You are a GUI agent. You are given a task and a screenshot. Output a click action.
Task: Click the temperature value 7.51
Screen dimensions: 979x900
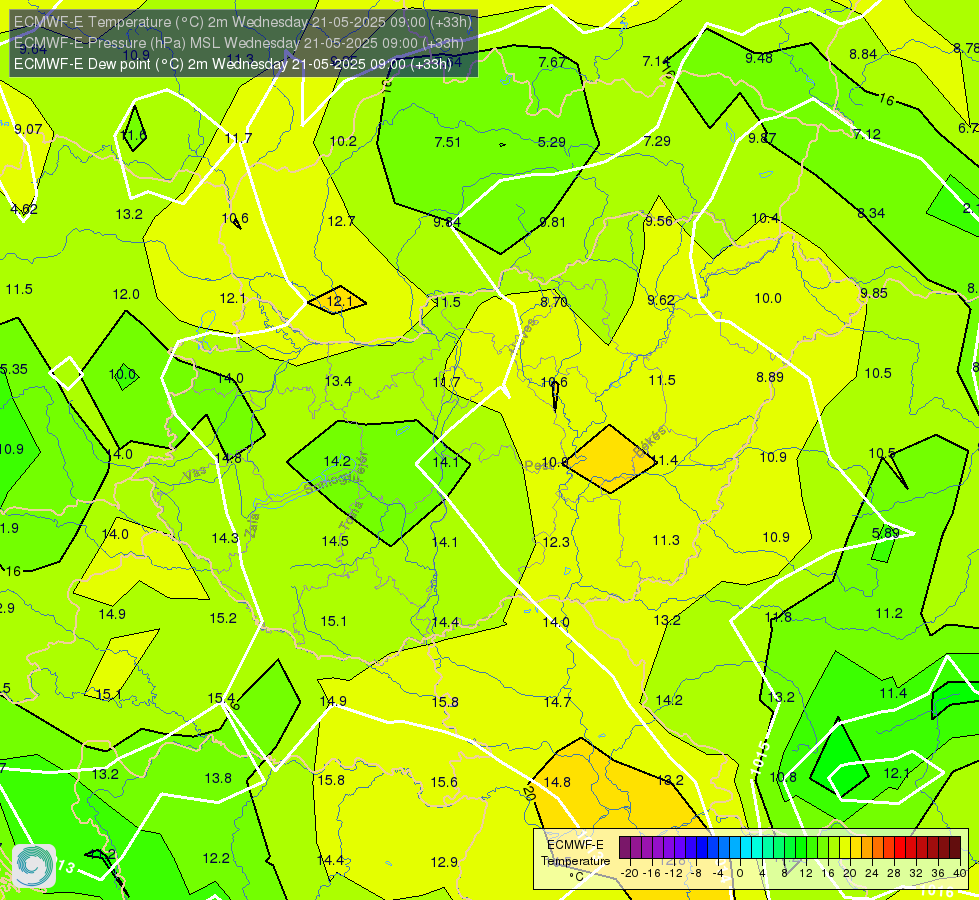(x=448, y=142)
